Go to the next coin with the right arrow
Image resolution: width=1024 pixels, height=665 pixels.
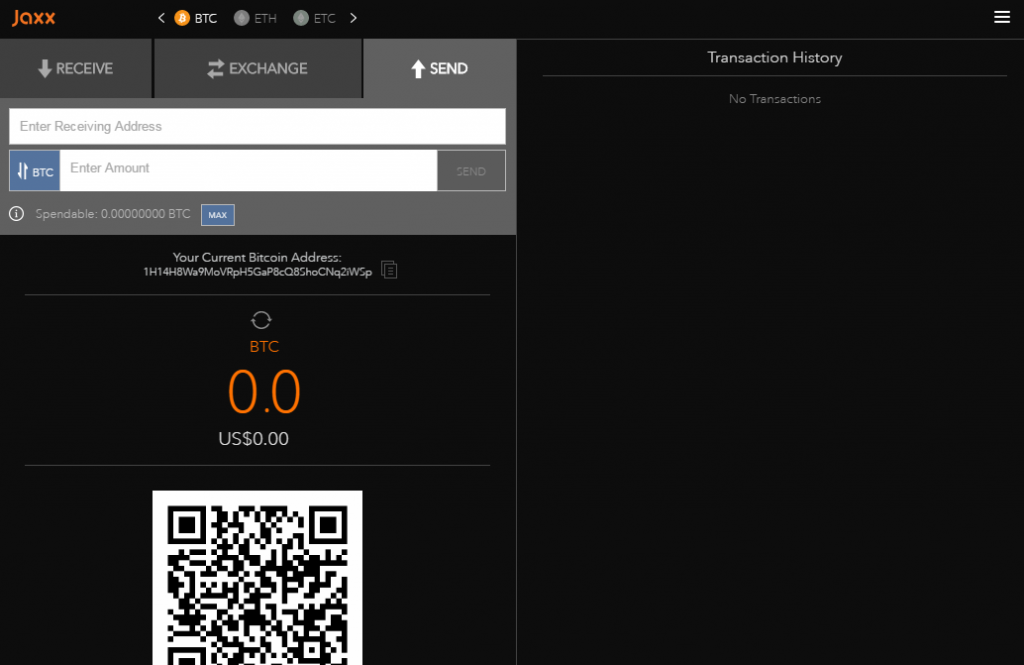[353, 18]
